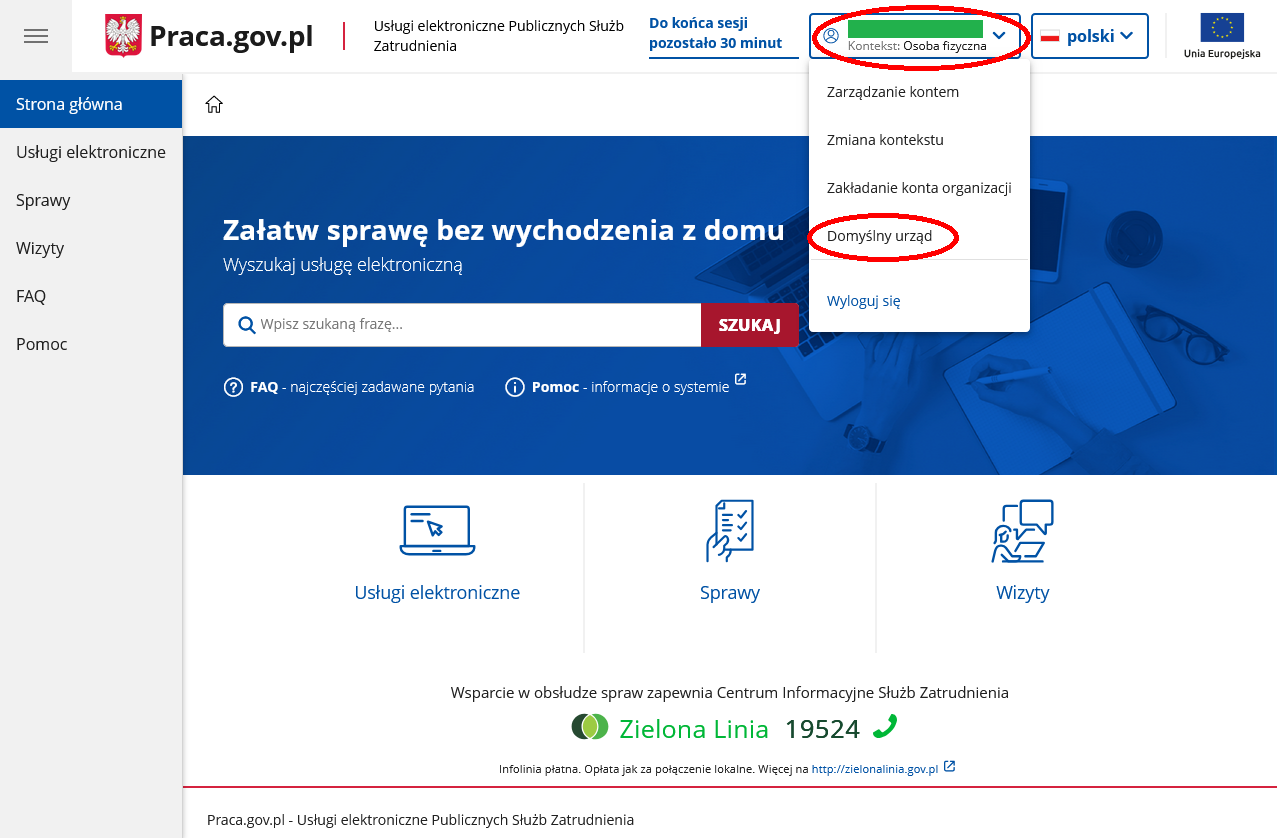Click the home breadcrumb icon
Image resolution: width=1277 pixels, height=838 pixels.
tap(214, 105)
